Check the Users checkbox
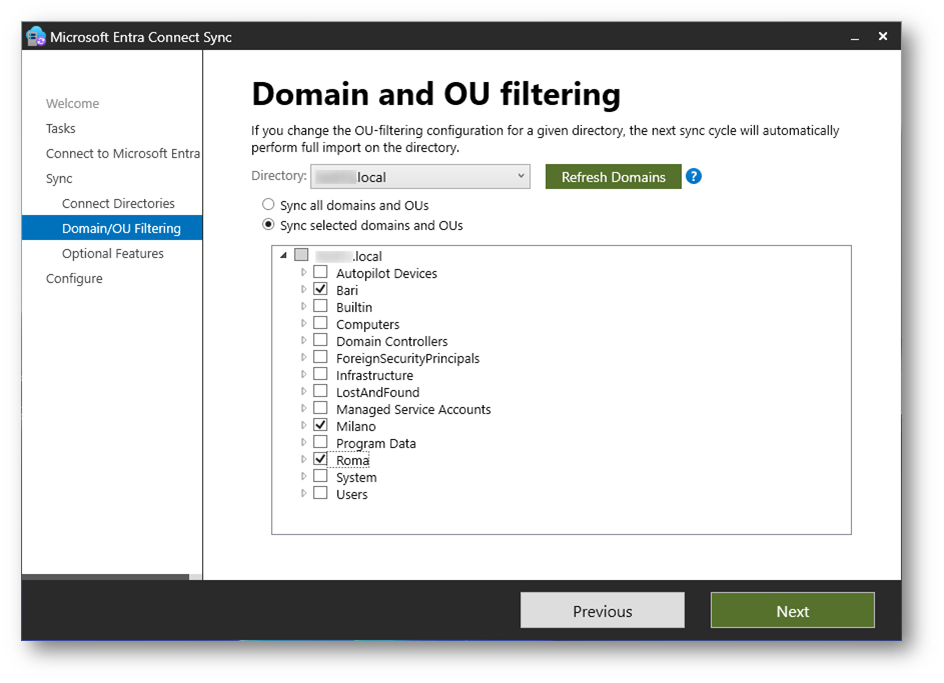The image size is (944, 683). point(321,493)
